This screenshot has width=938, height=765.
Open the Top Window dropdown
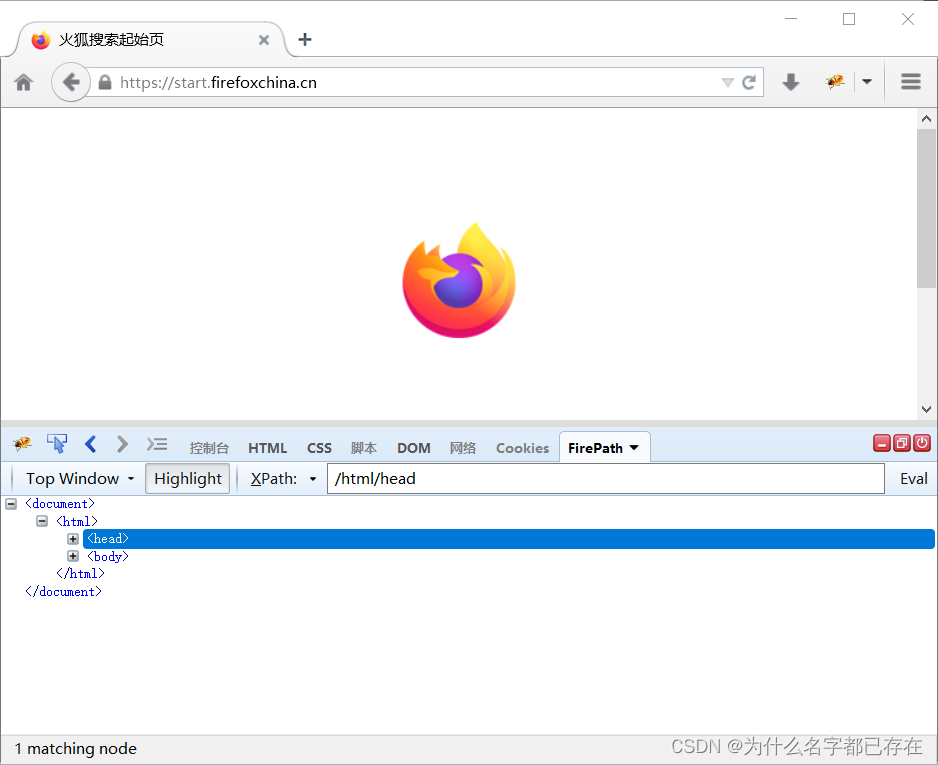pos(80,478)
